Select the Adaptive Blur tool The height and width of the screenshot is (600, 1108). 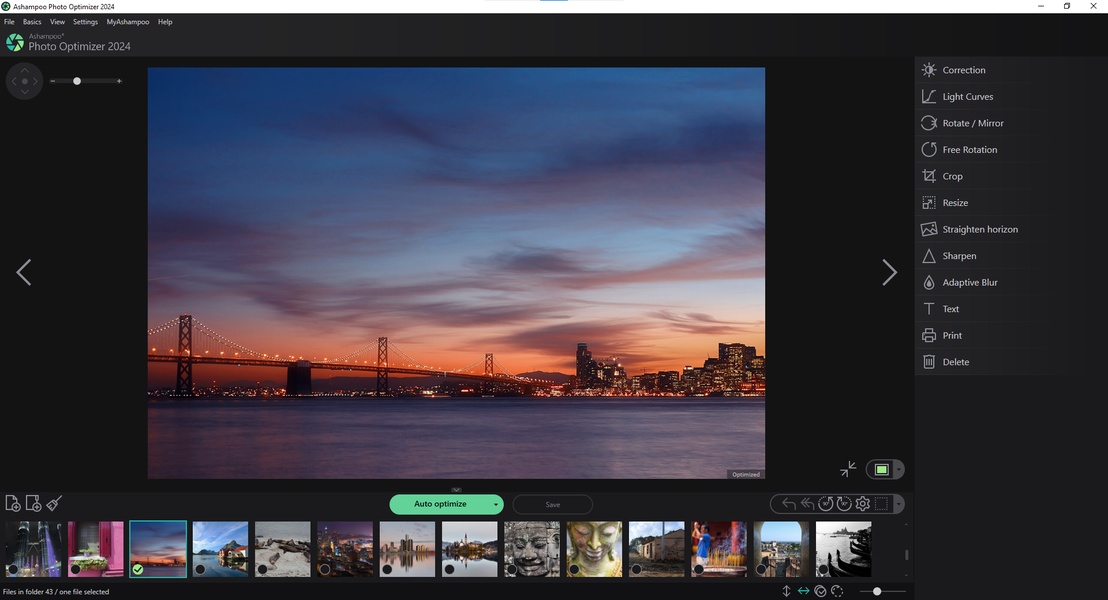(x=969, y=283)
